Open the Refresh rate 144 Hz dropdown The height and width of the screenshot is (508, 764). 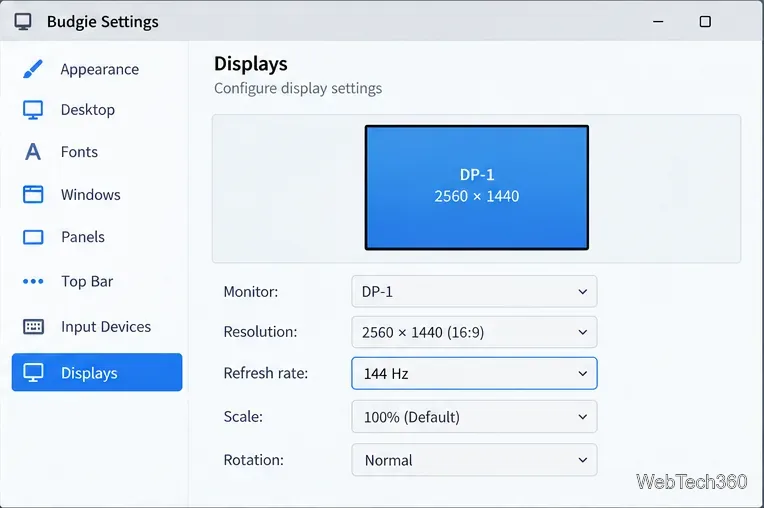(474, 373)
